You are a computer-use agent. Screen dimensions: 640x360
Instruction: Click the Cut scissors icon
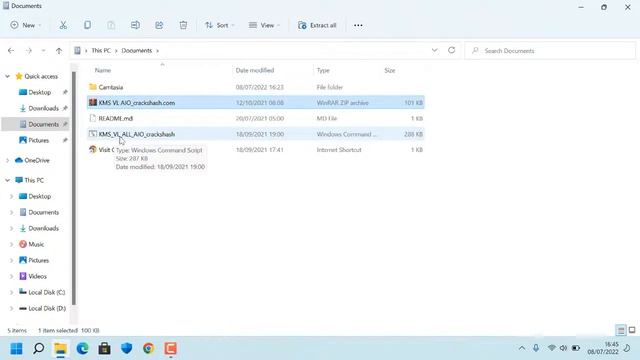click(63, 25)
